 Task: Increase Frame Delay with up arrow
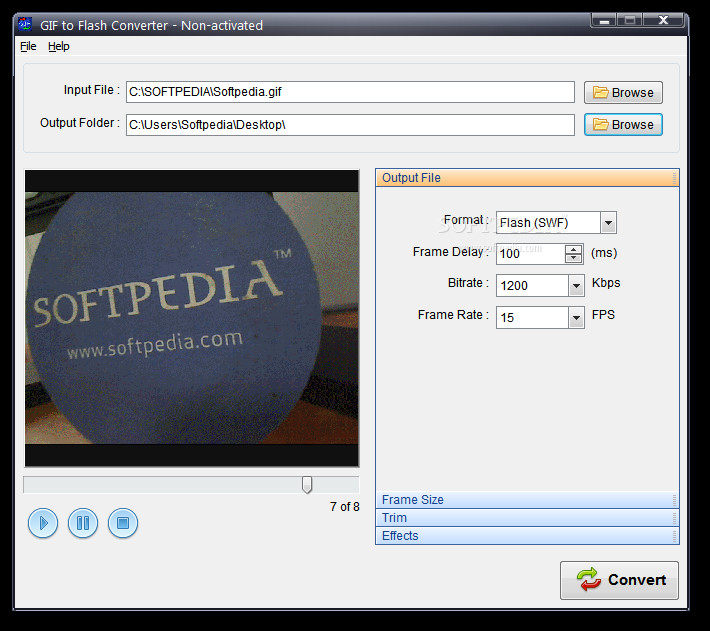tap(574, 249)
